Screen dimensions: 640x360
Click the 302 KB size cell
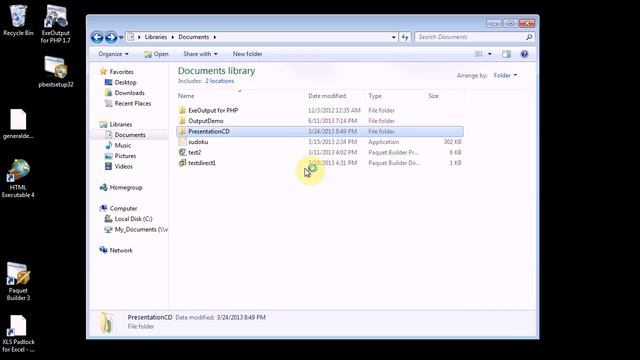coord(453,142)
